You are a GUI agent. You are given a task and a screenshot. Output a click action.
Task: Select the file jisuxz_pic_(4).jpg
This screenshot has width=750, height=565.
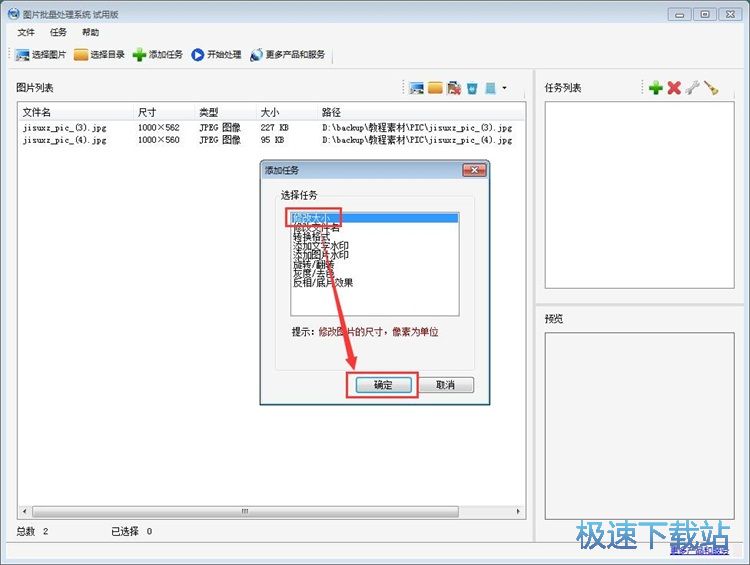tap(65, 140)
